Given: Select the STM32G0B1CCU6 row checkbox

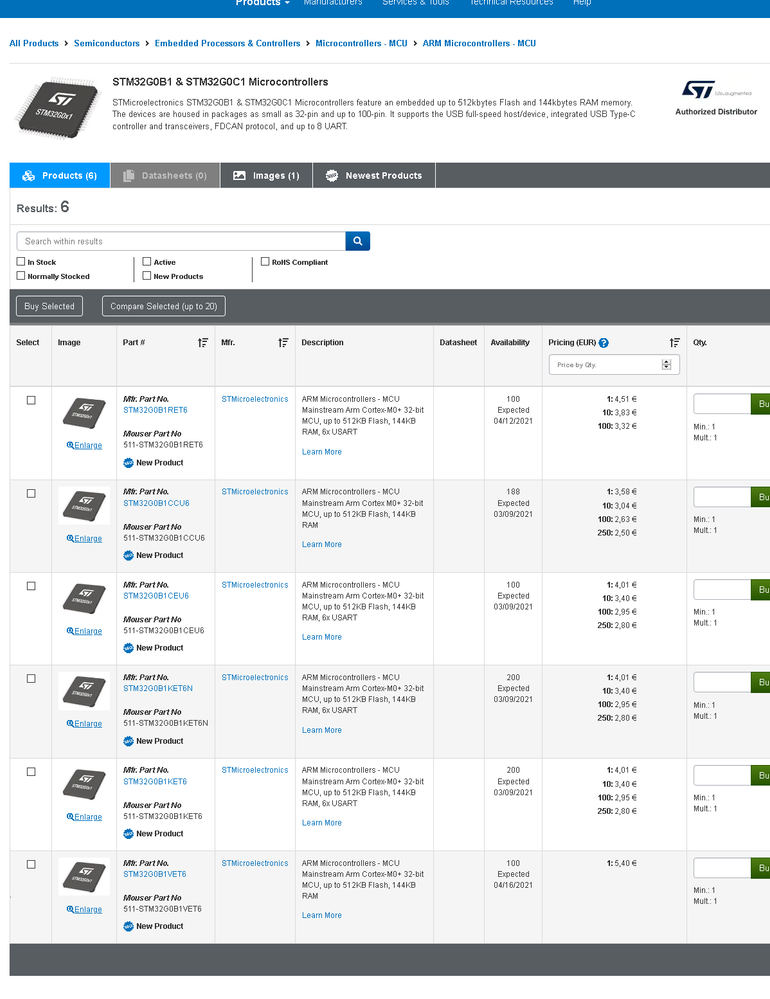Looking at the screenshot, I should (x=31, y=493).
